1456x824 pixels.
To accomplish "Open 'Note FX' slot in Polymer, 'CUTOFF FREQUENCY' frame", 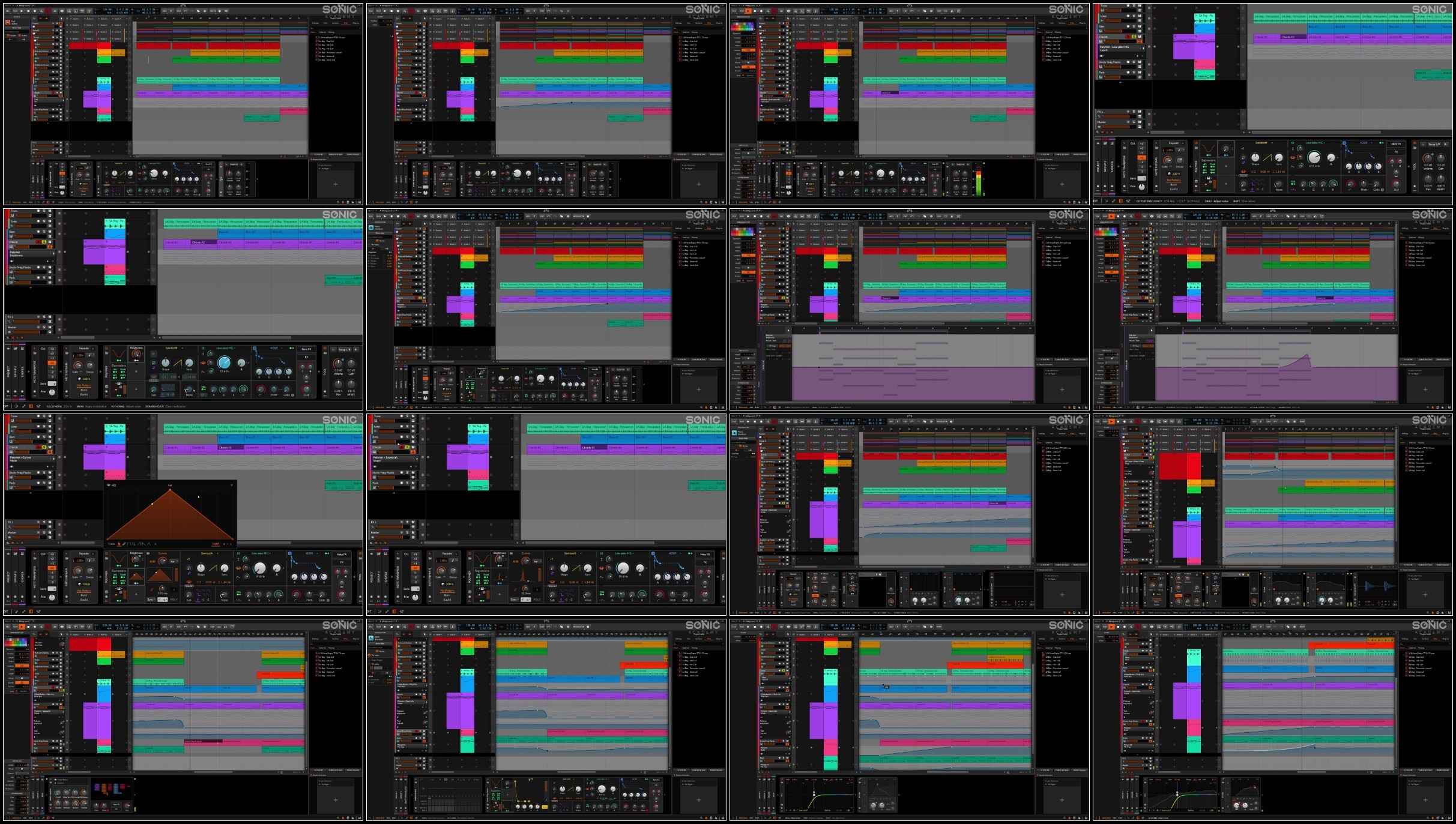I will point(1396,144).
